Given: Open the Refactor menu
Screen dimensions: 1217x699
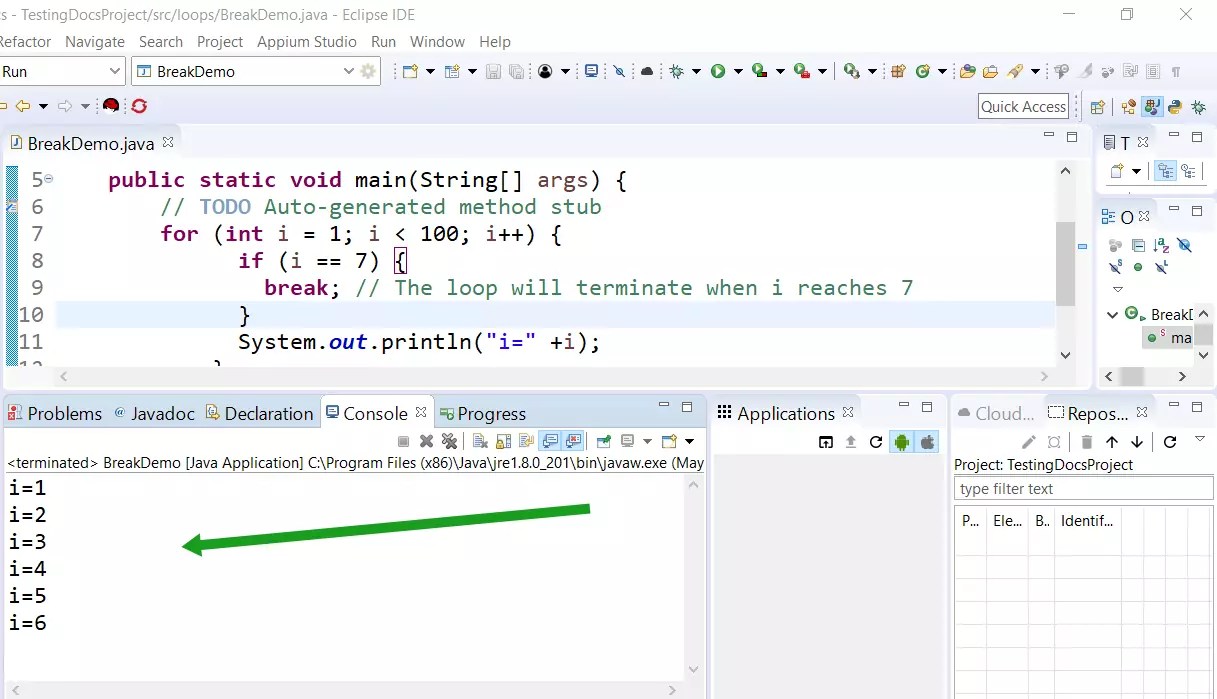Looking at the screenshot, I should click(x=25, y=41).
